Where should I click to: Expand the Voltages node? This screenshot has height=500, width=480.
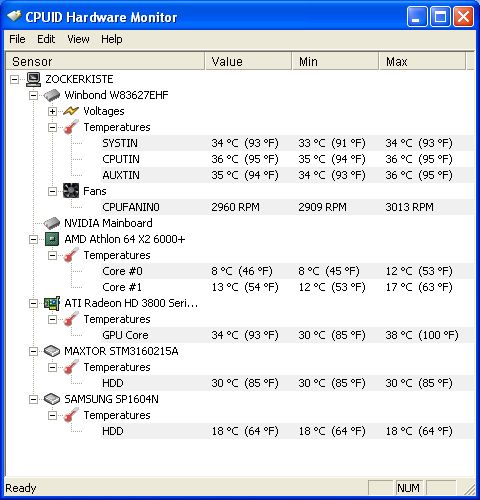point(52,111)
